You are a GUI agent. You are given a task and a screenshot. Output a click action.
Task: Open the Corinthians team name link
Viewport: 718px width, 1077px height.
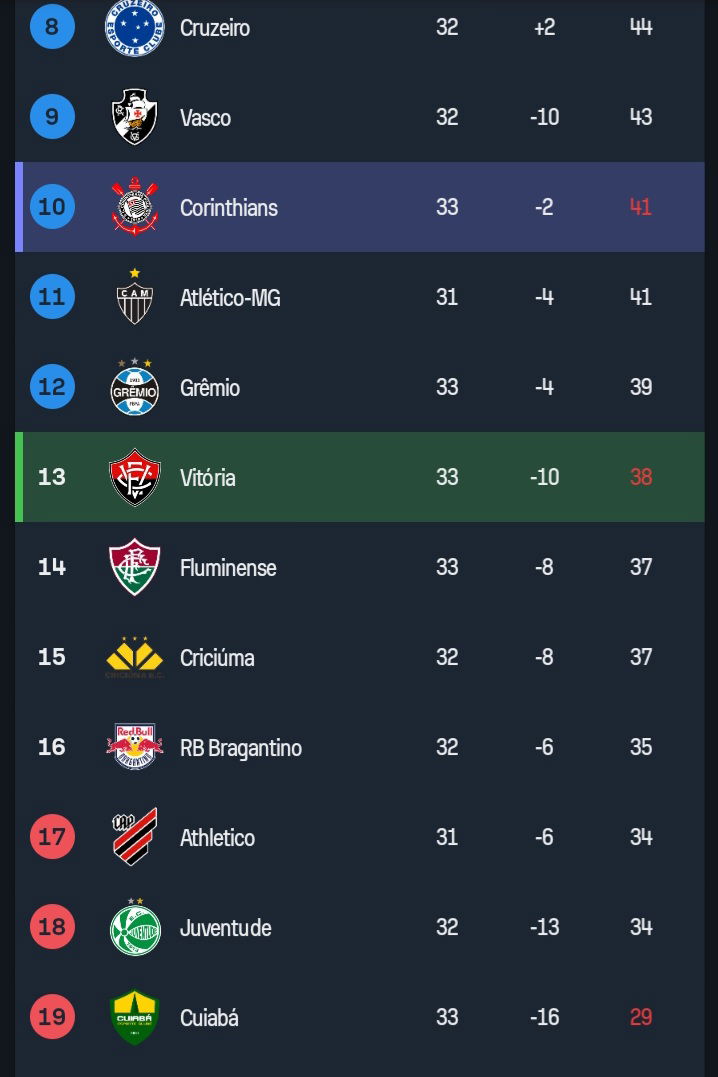(x=229, y=207)
